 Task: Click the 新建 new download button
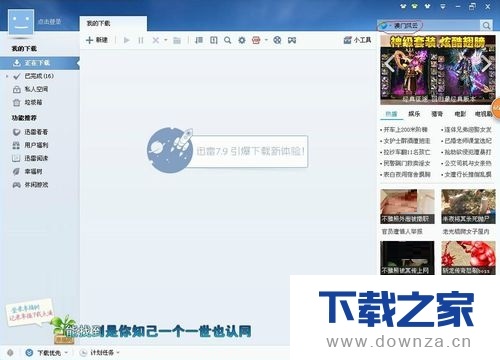(x=97, y=40)
